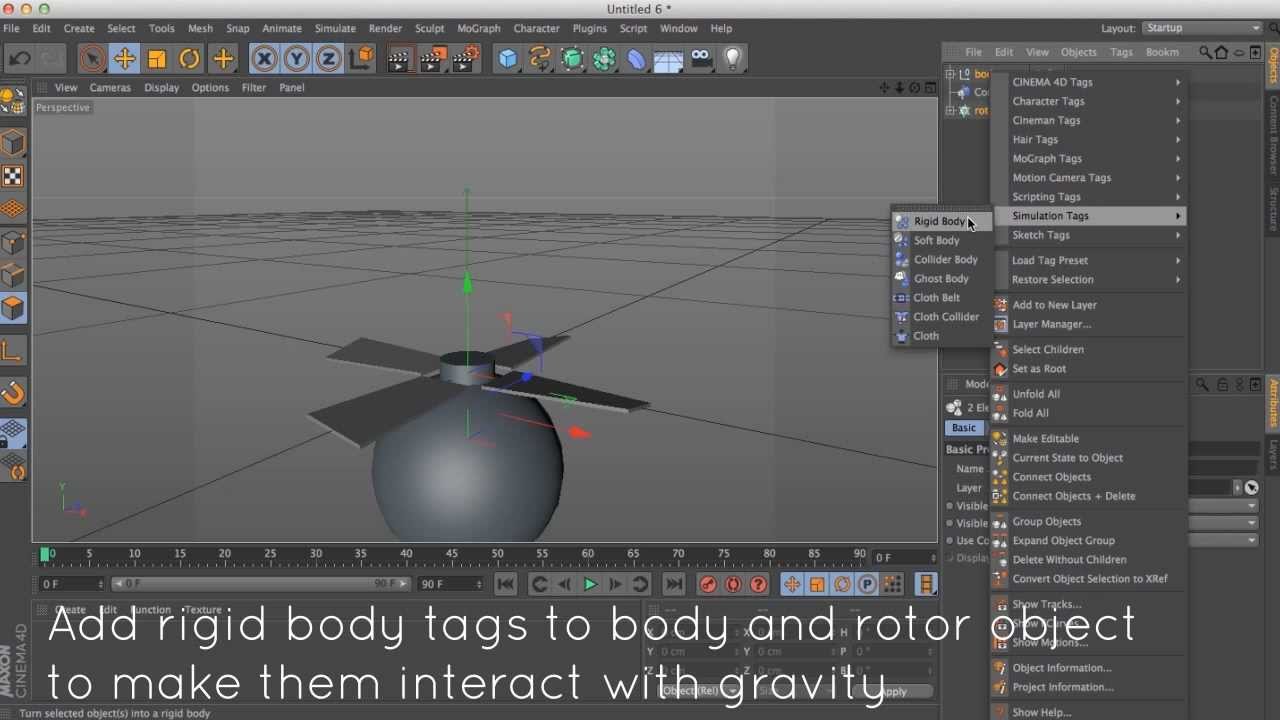Click the timeline layout film-strip icon
The width and height of the screenshot is (1280, 720).
(926, 584)
